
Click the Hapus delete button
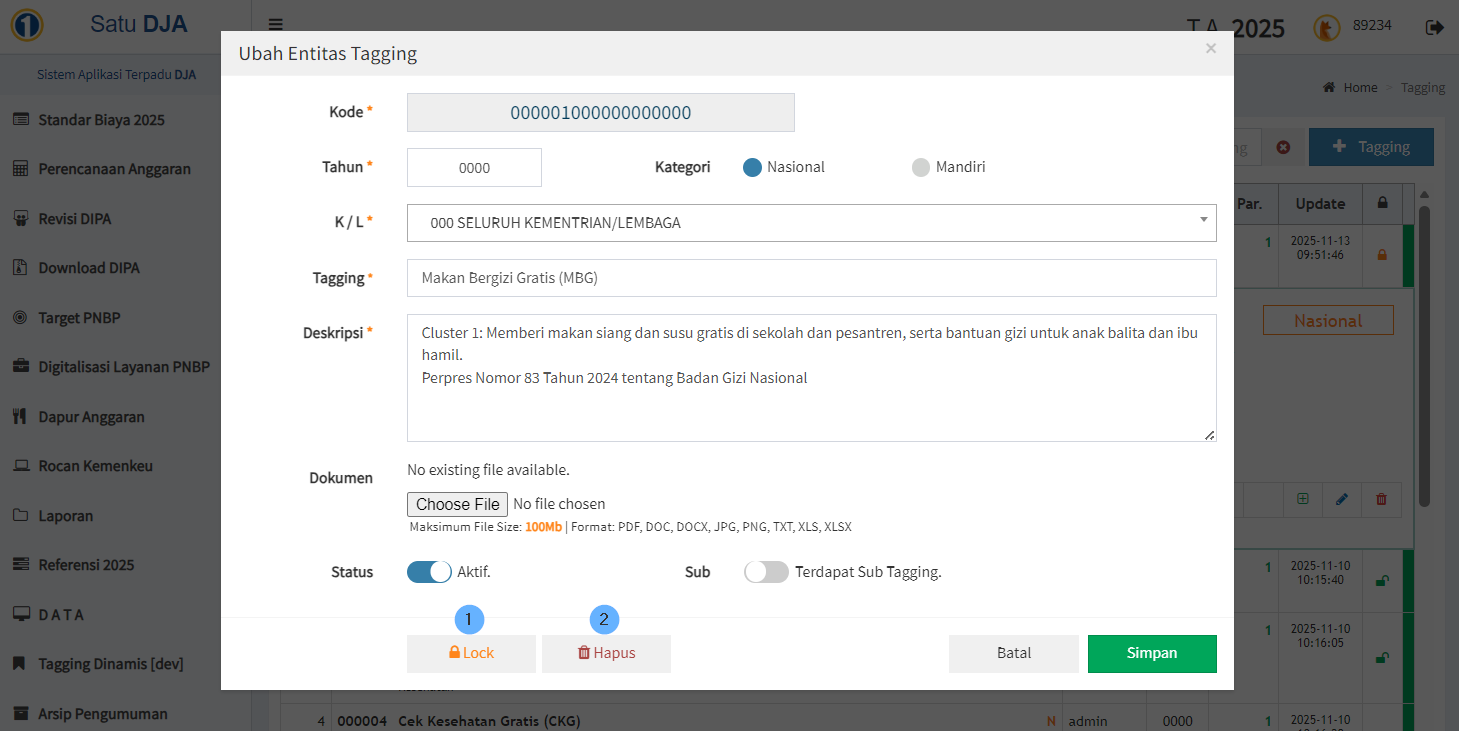[606, 653]
